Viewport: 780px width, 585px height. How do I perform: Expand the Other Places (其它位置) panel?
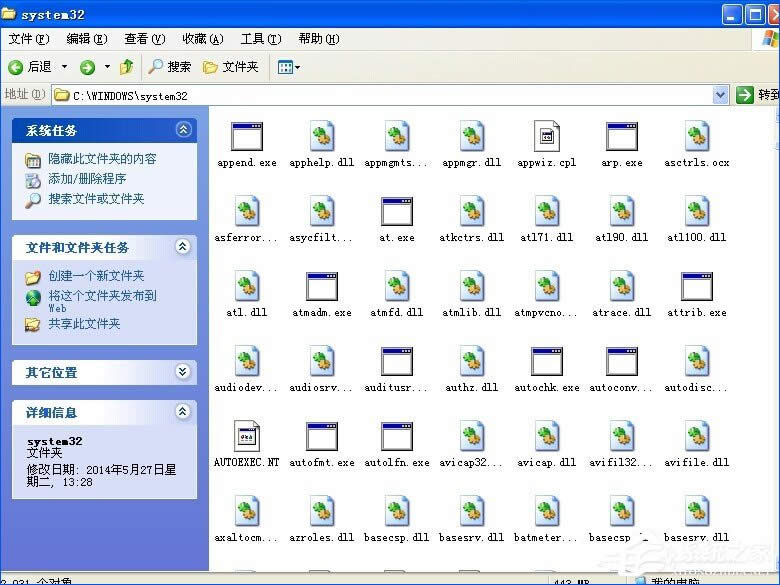(182, 372)
